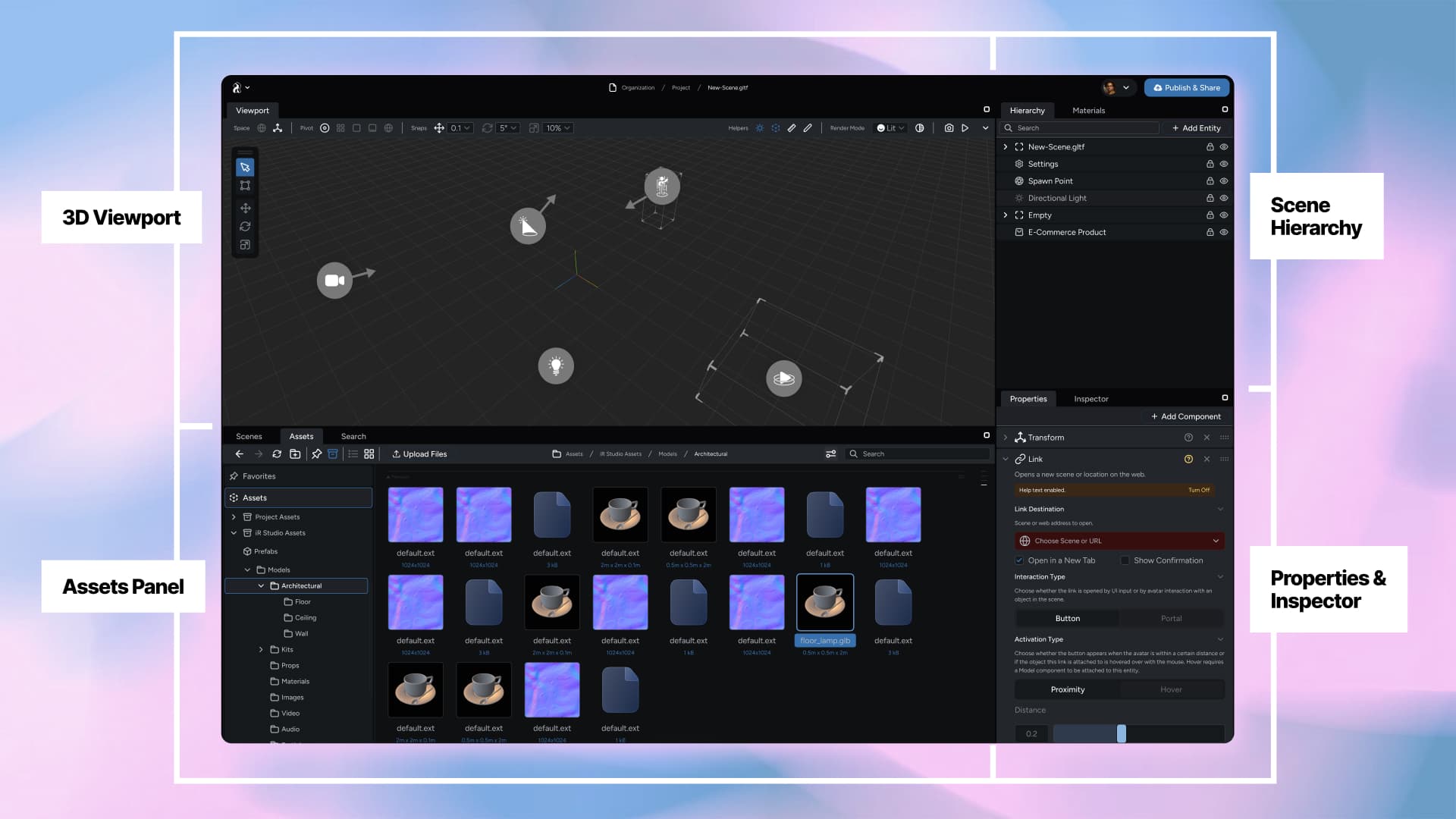
Task: Select the floor_lamp.glb asset thumbnail
Action: click(x=825, y=601)
